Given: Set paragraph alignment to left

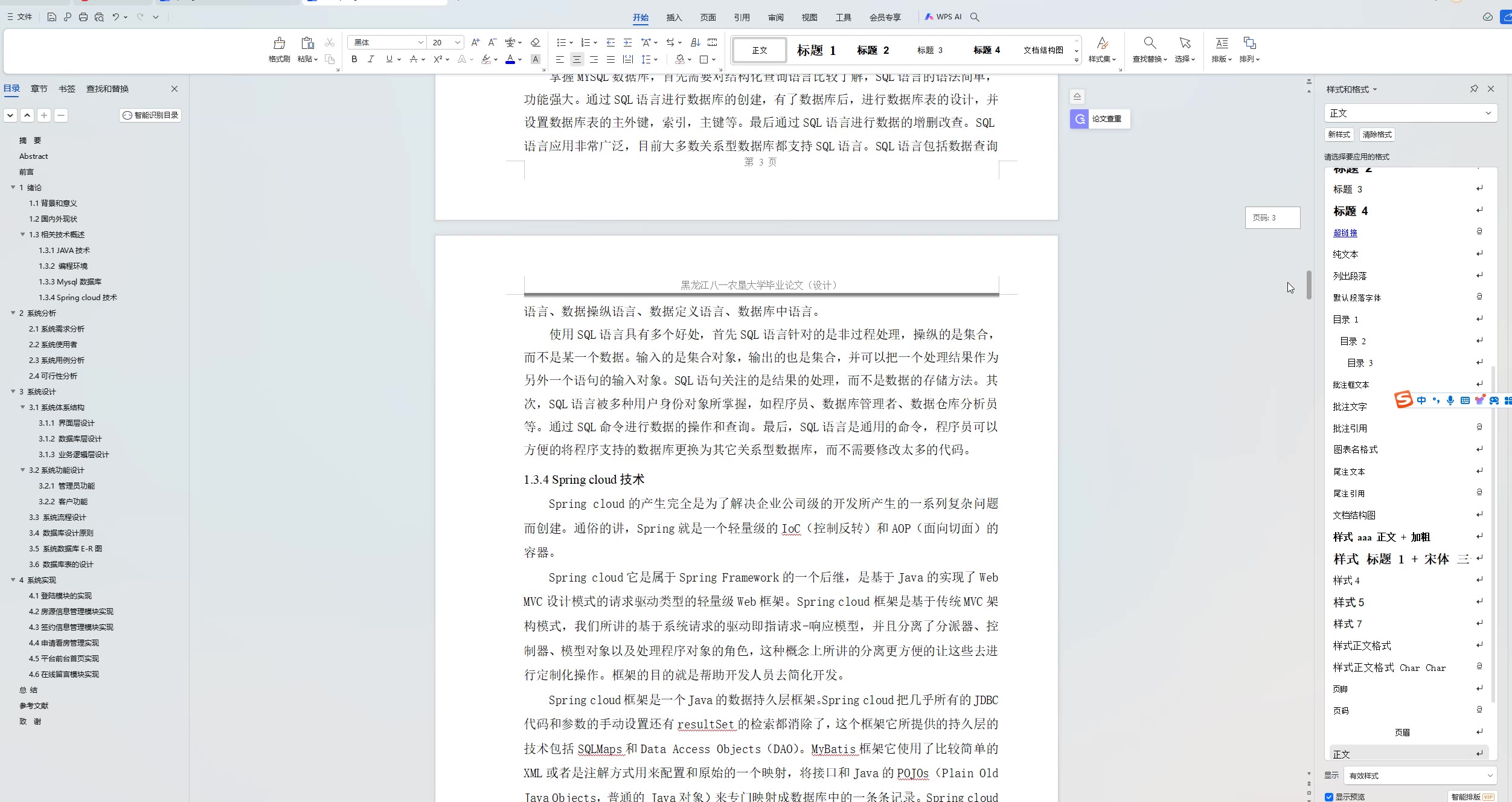Looking at the screenshot, I should click(x=560, y=59).
